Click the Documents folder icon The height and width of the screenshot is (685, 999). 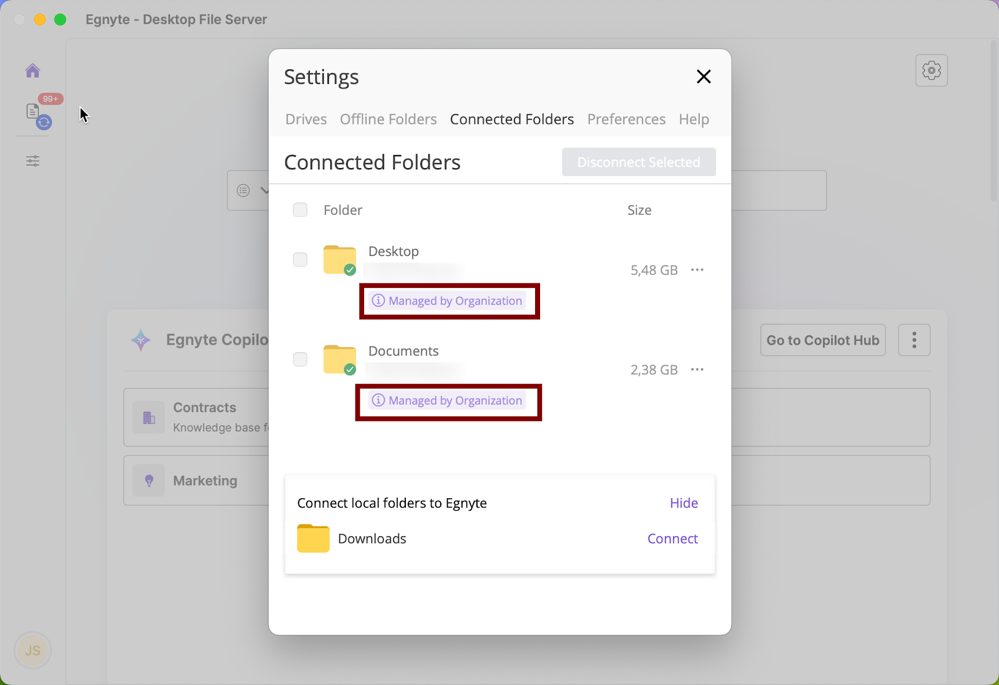(x=340, y=360)
